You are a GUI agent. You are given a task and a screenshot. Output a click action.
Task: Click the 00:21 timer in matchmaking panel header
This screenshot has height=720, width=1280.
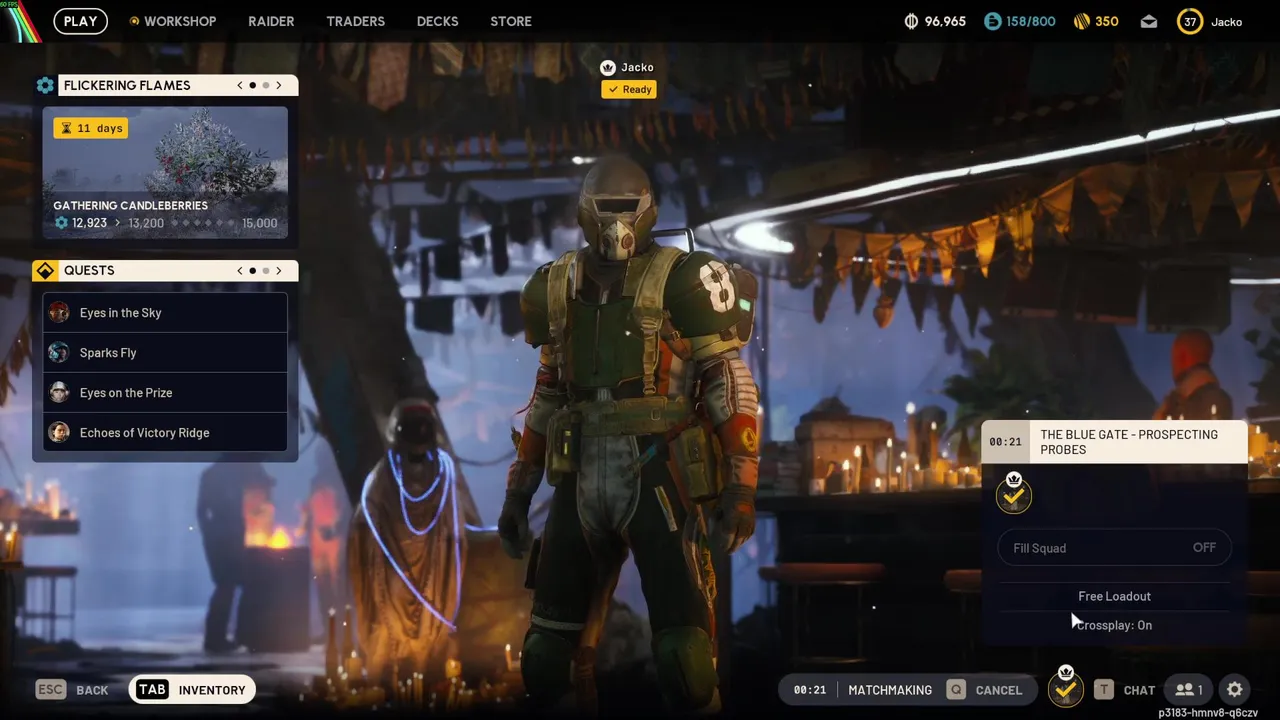pyautogui.click(x=1005, y=442)
